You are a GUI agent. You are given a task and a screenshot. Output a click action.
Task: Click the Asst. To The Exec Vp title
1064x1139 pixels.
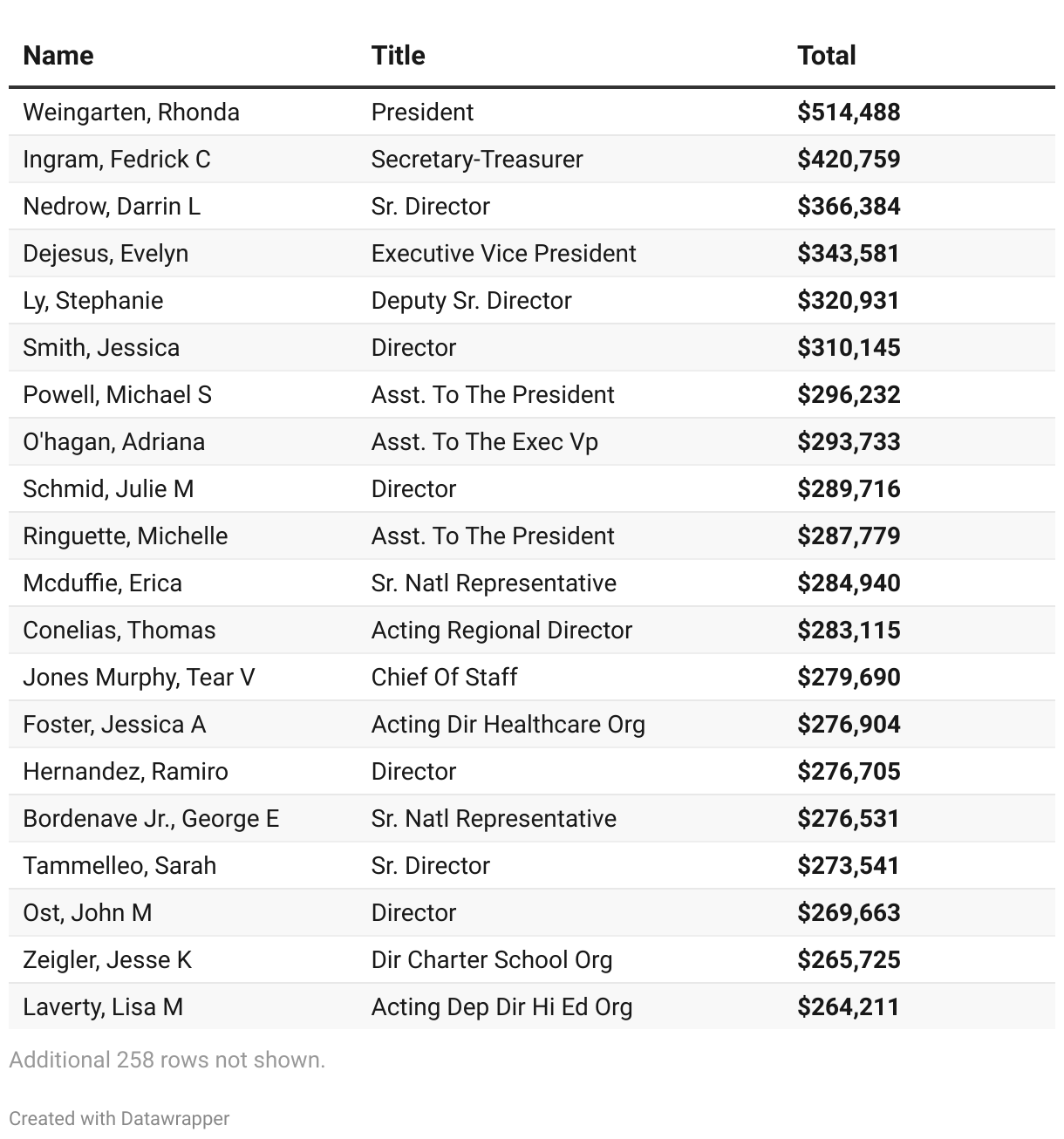click(x=484, y=442)
